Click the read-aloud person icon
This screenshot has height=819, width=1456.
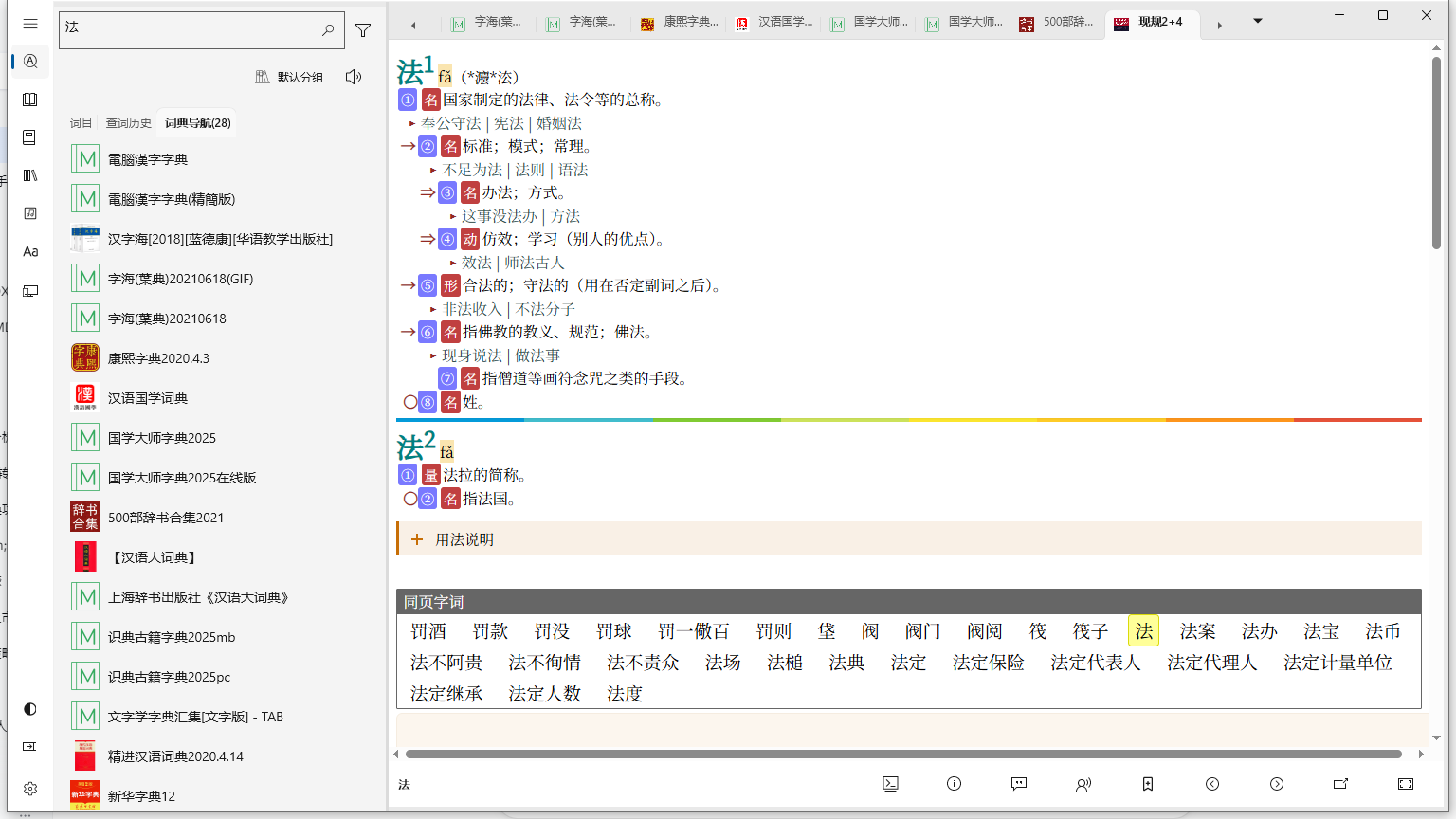pos(1083,784)
